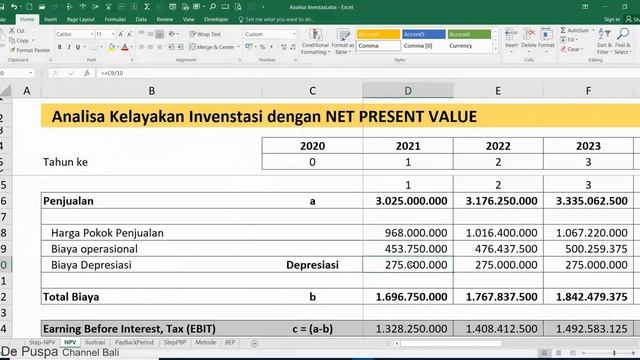Click the Increase Decimal icon
640x360 pixels.
click(284, 47)
